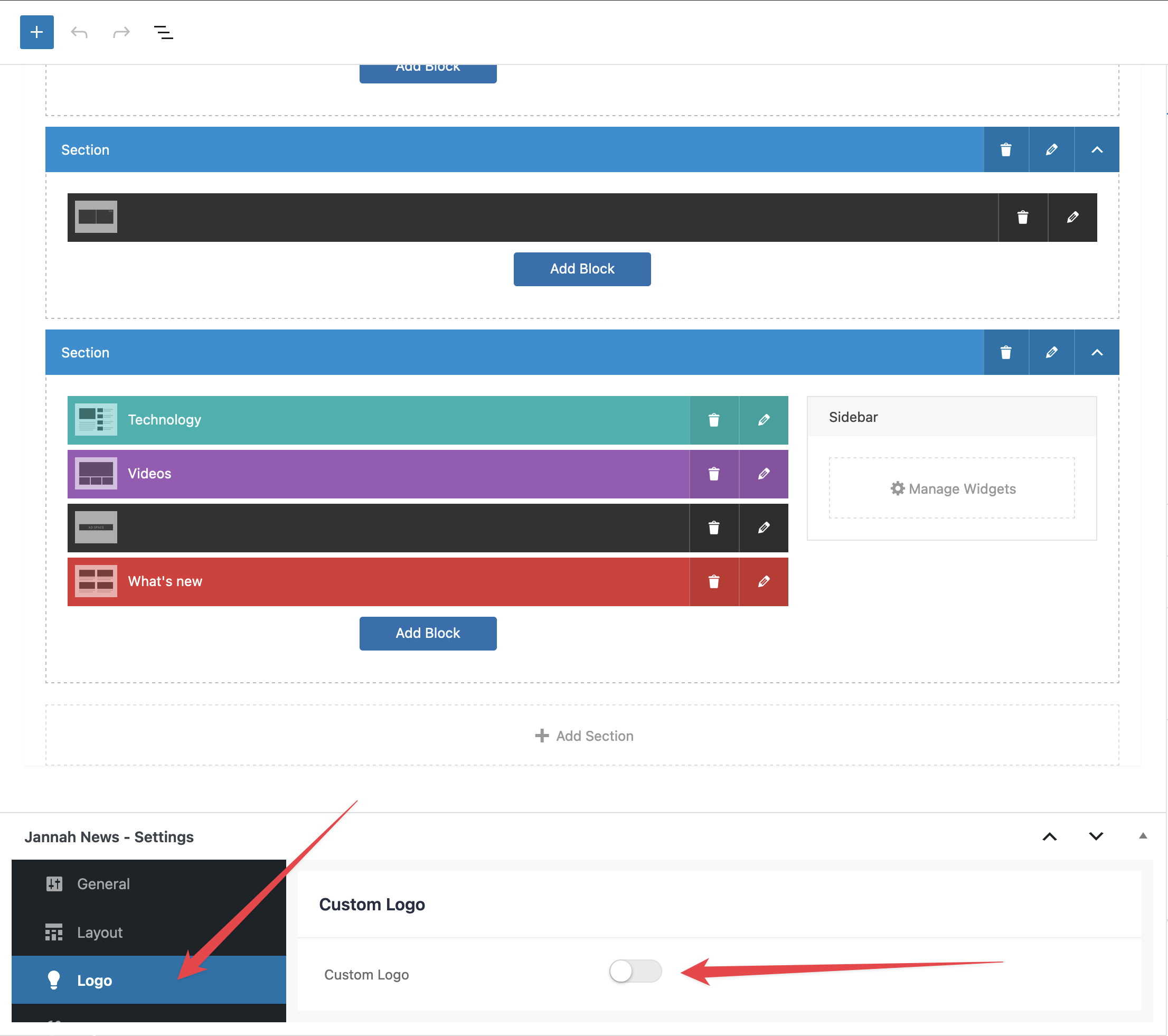Click the Manage Widgets link

pos(953,488)
